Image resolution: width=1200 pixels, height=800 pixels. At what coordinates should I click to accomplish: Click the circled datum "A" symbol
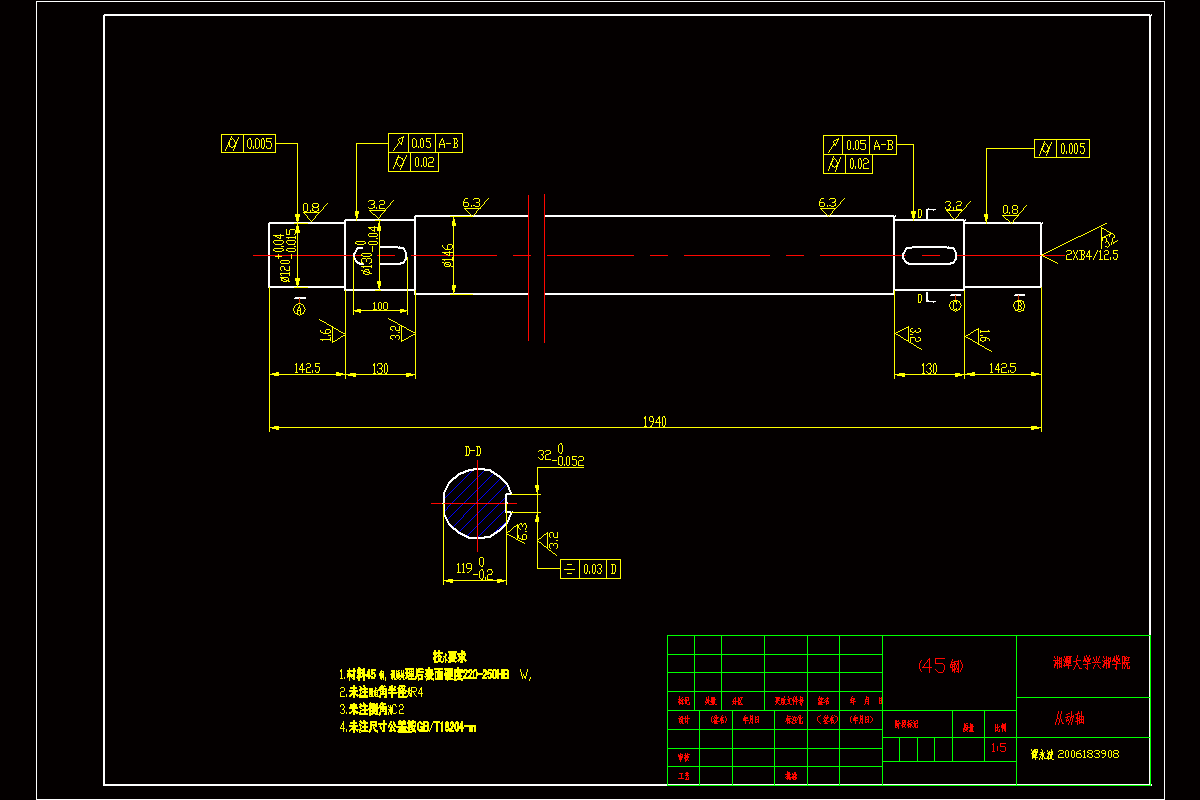(298, 309)
